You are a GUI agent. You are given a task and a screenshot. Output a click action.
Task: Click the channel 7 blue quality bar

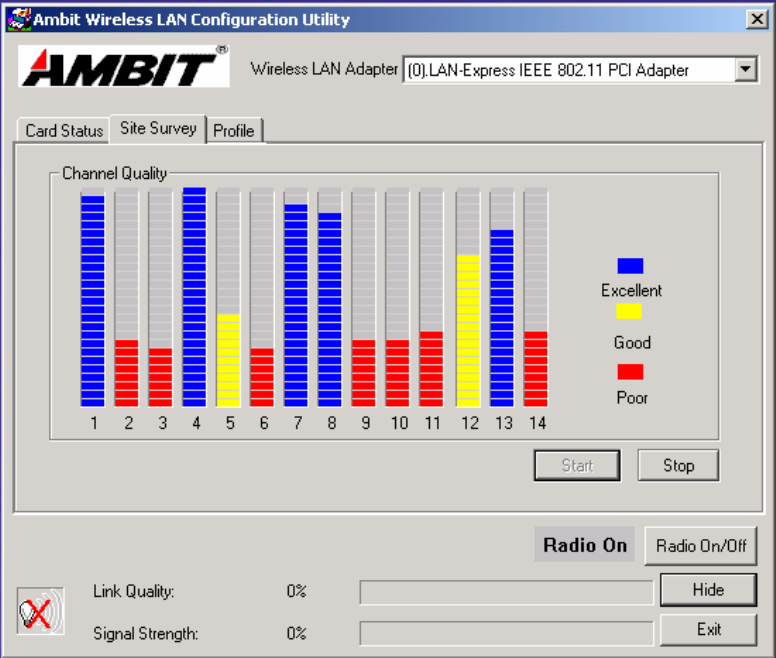296,305
